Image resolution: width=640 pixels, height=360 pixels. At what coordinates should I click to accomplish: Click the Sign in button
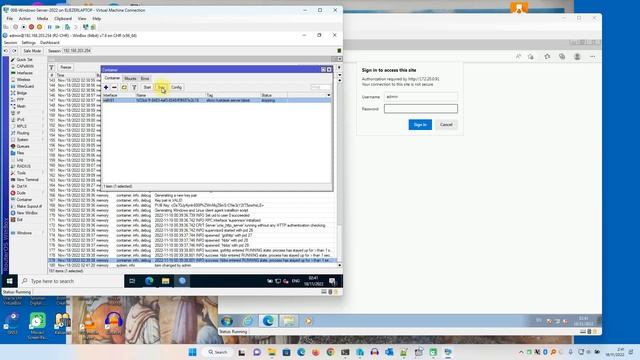(420, 124)
